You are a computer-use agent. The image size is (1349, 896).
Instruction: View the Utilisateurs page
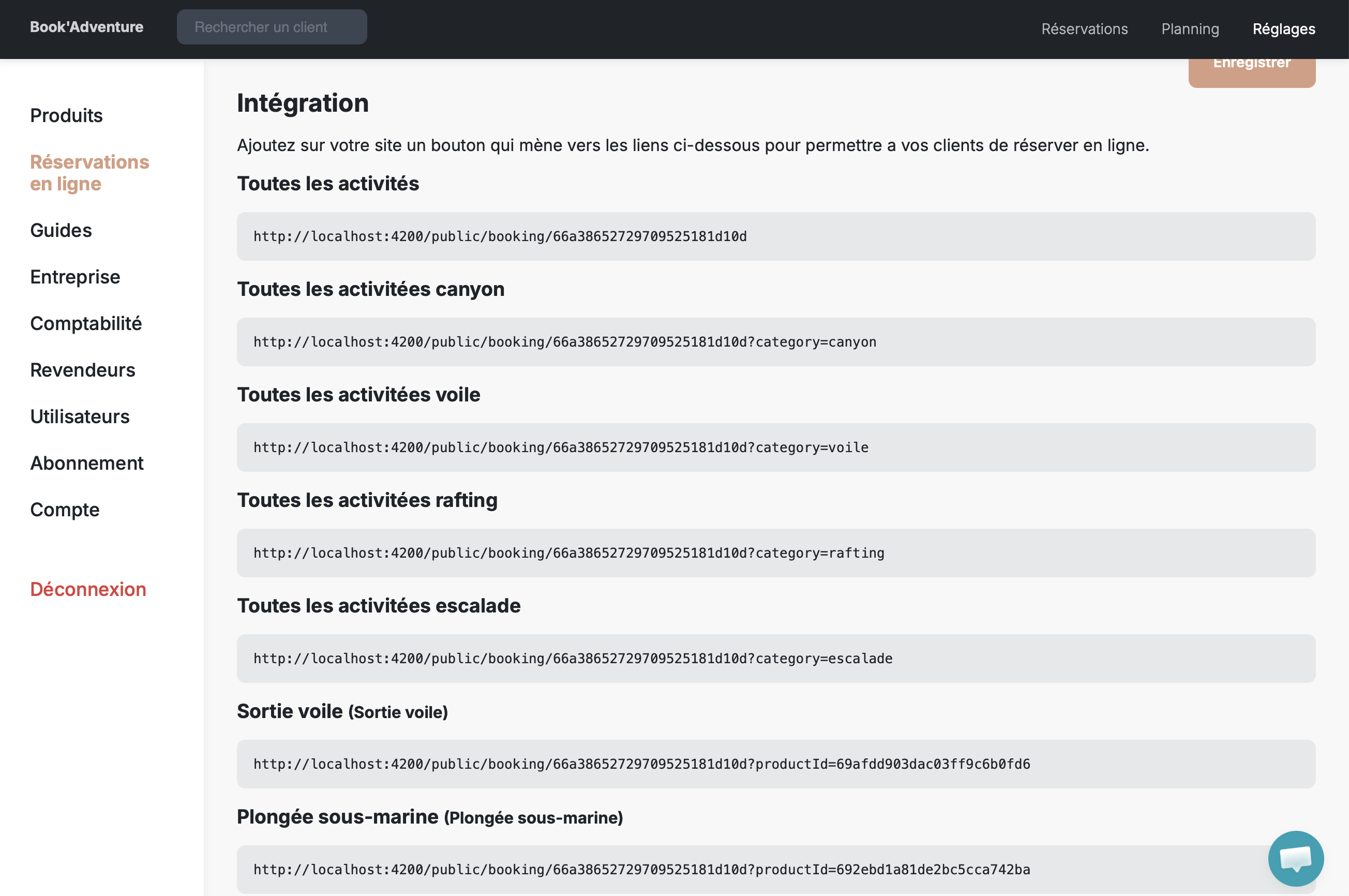pyautogui.click(x=80, y=416)
